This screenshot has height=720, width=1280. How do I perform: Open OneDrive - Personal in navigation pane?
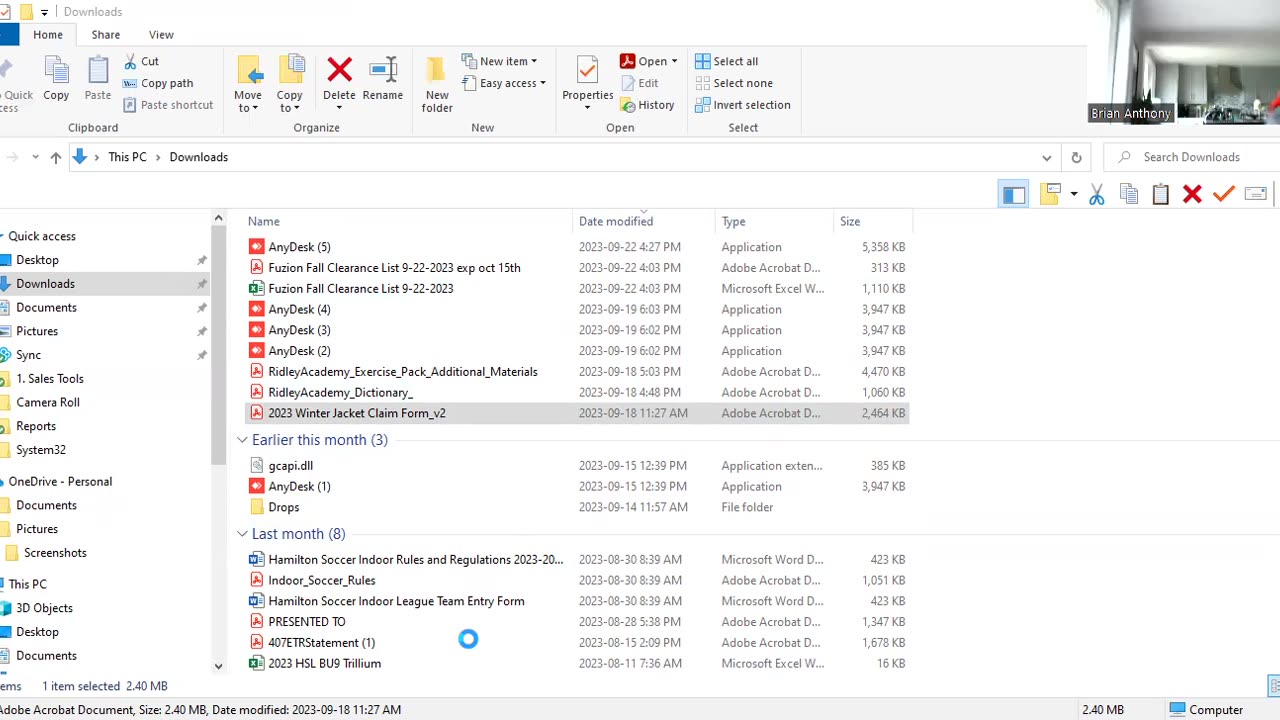coord(60,482)
